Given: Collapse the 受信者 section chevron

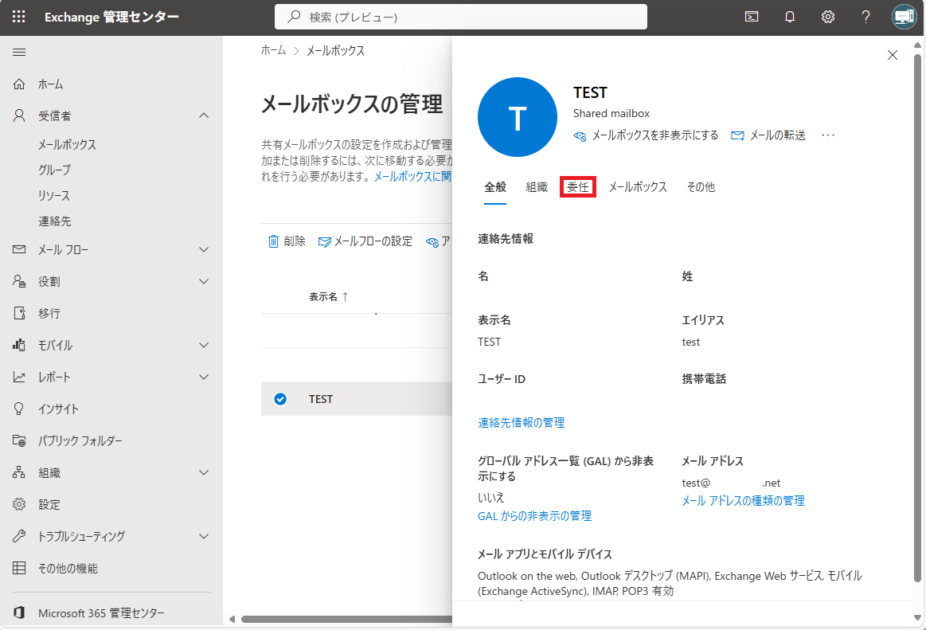Looking at the screenshot, I should pyautogui.click(x=204, y=116).
